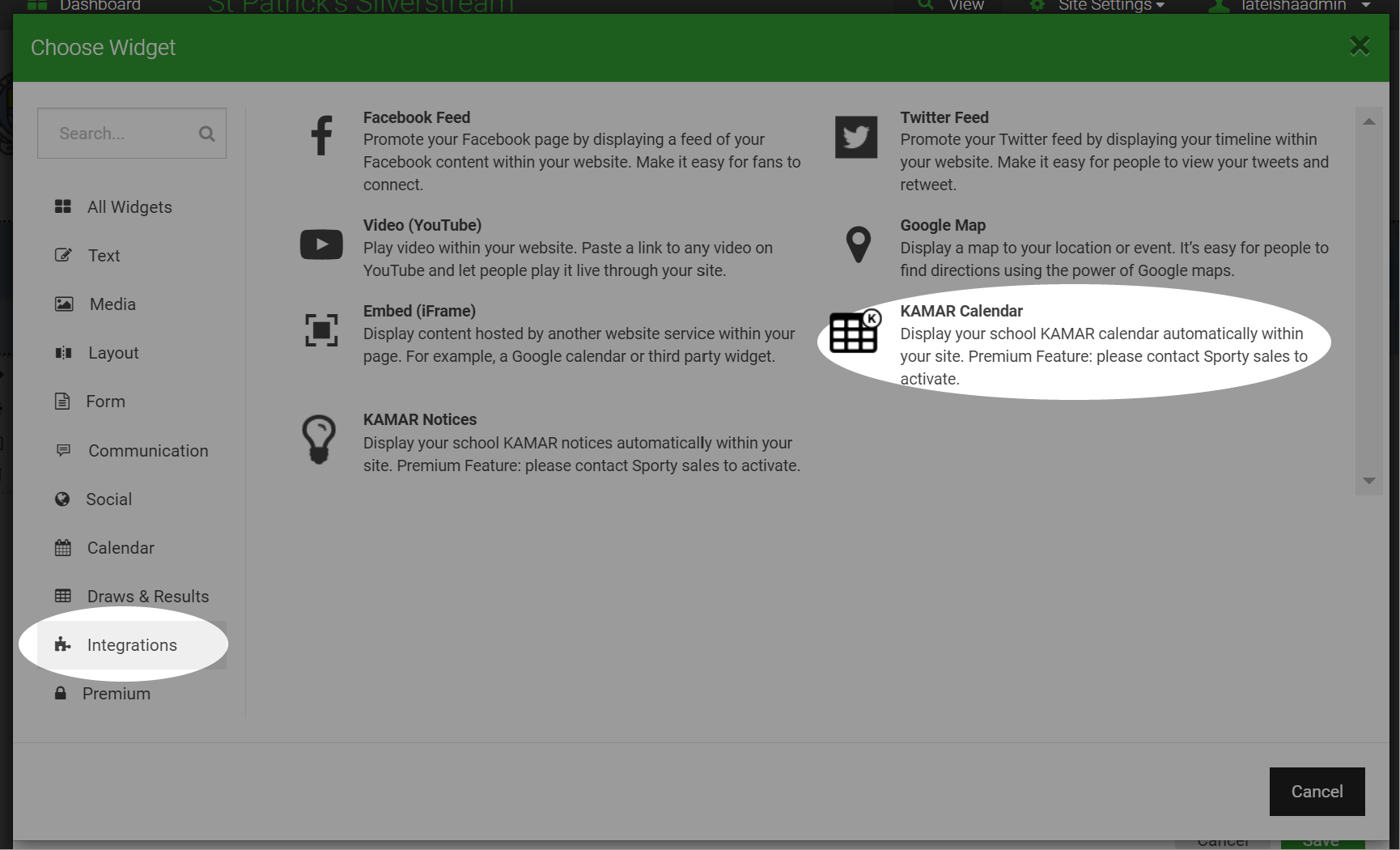Screen dimensions: 1400x850
Task: Click the Cancel button
Action: 1317,792
